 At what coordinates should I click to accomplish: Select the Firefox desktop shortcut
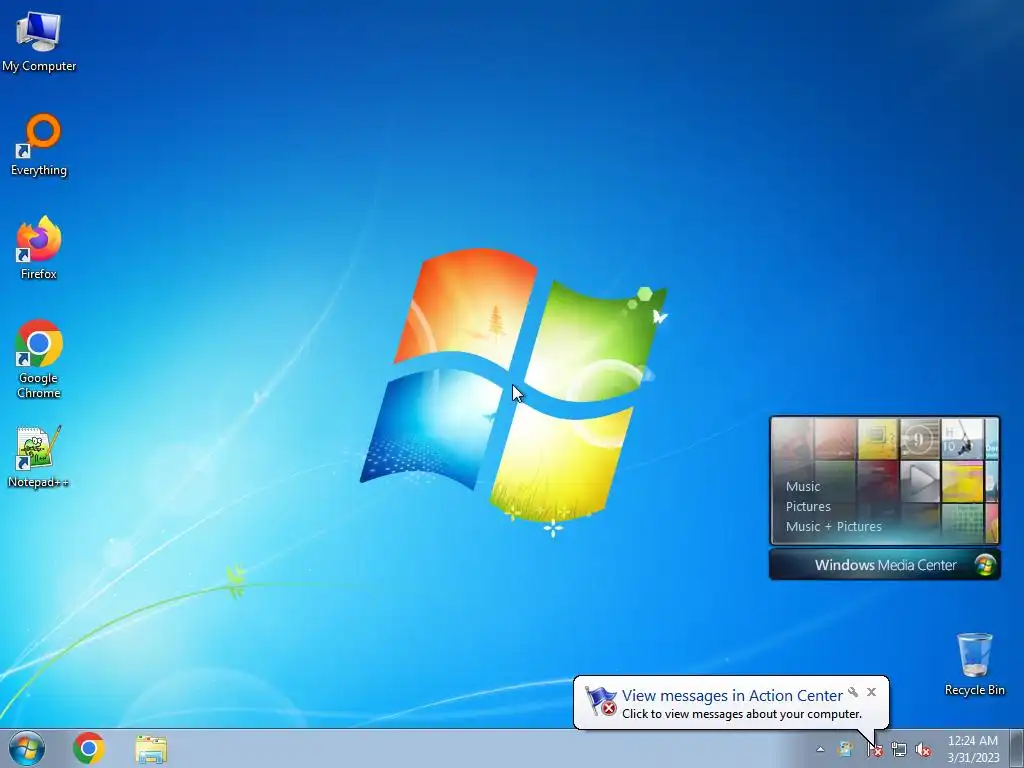click(39, 248)
